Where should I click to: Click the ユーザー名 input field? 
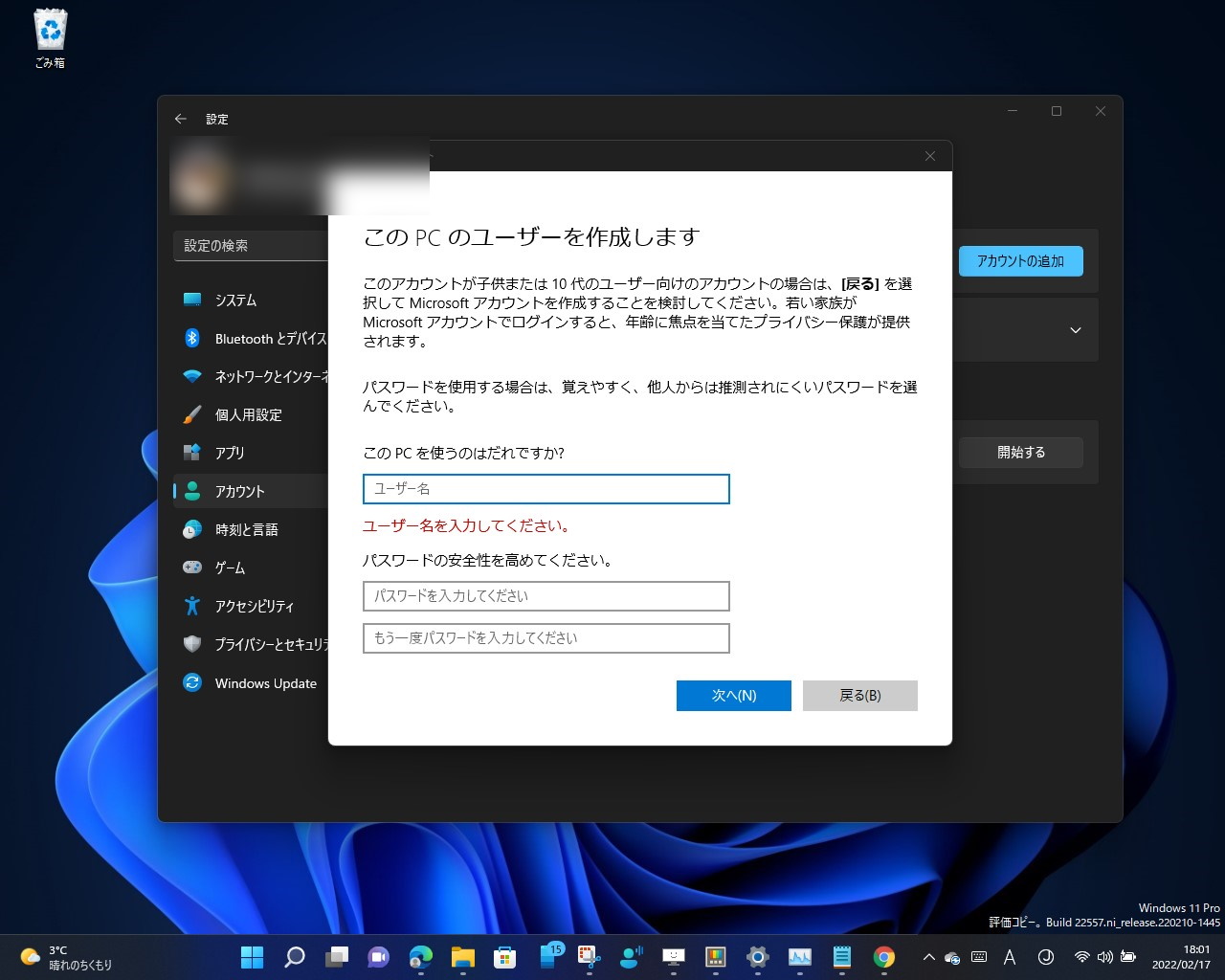click(546, 489)
